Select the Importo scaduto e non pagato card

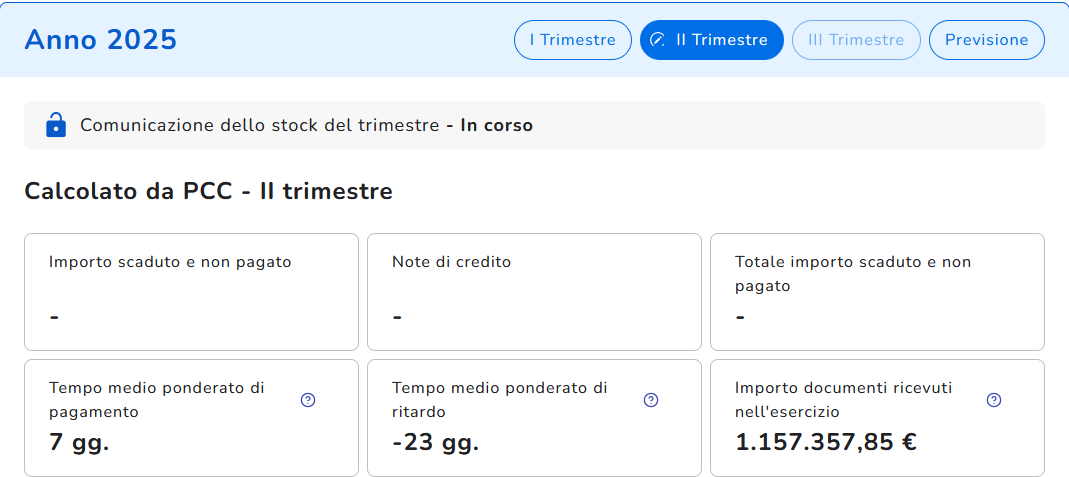click(x=191, y=291)
